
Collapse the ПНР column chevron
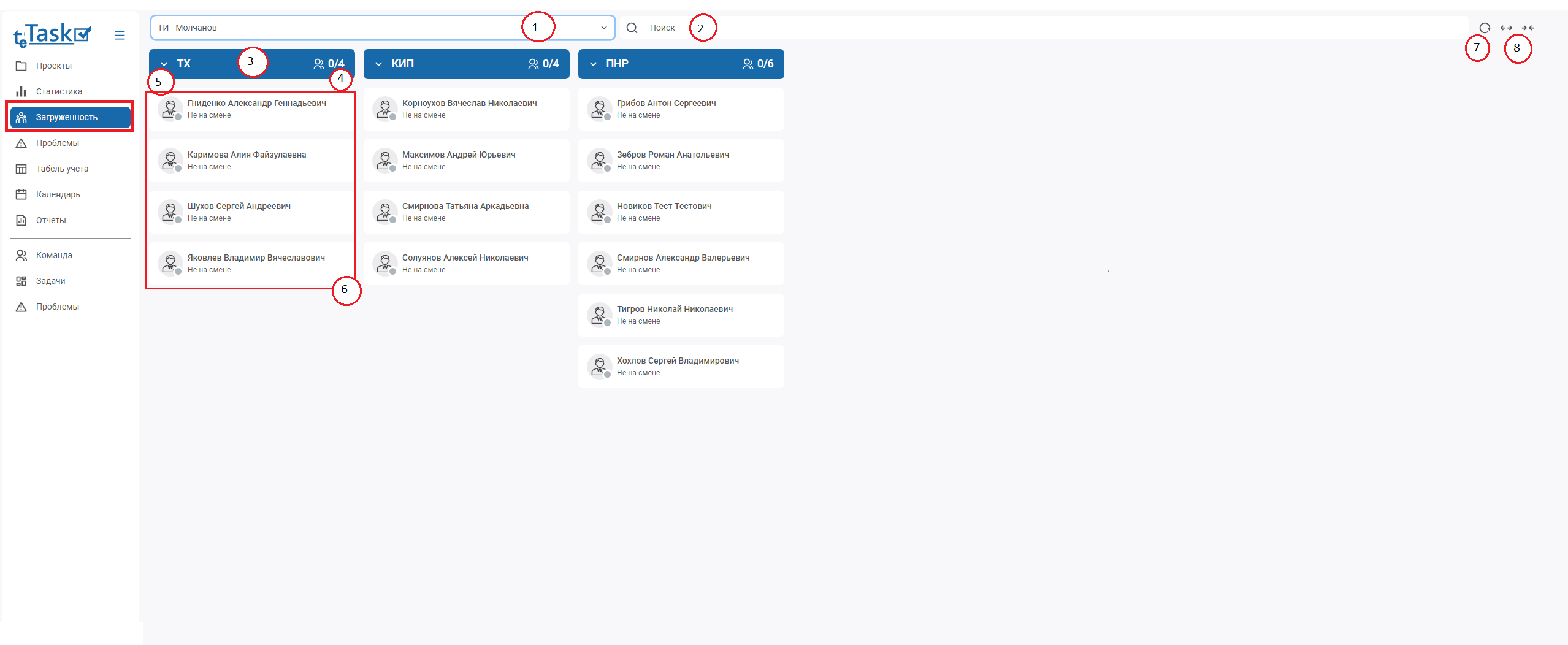[x=593, y=64]
